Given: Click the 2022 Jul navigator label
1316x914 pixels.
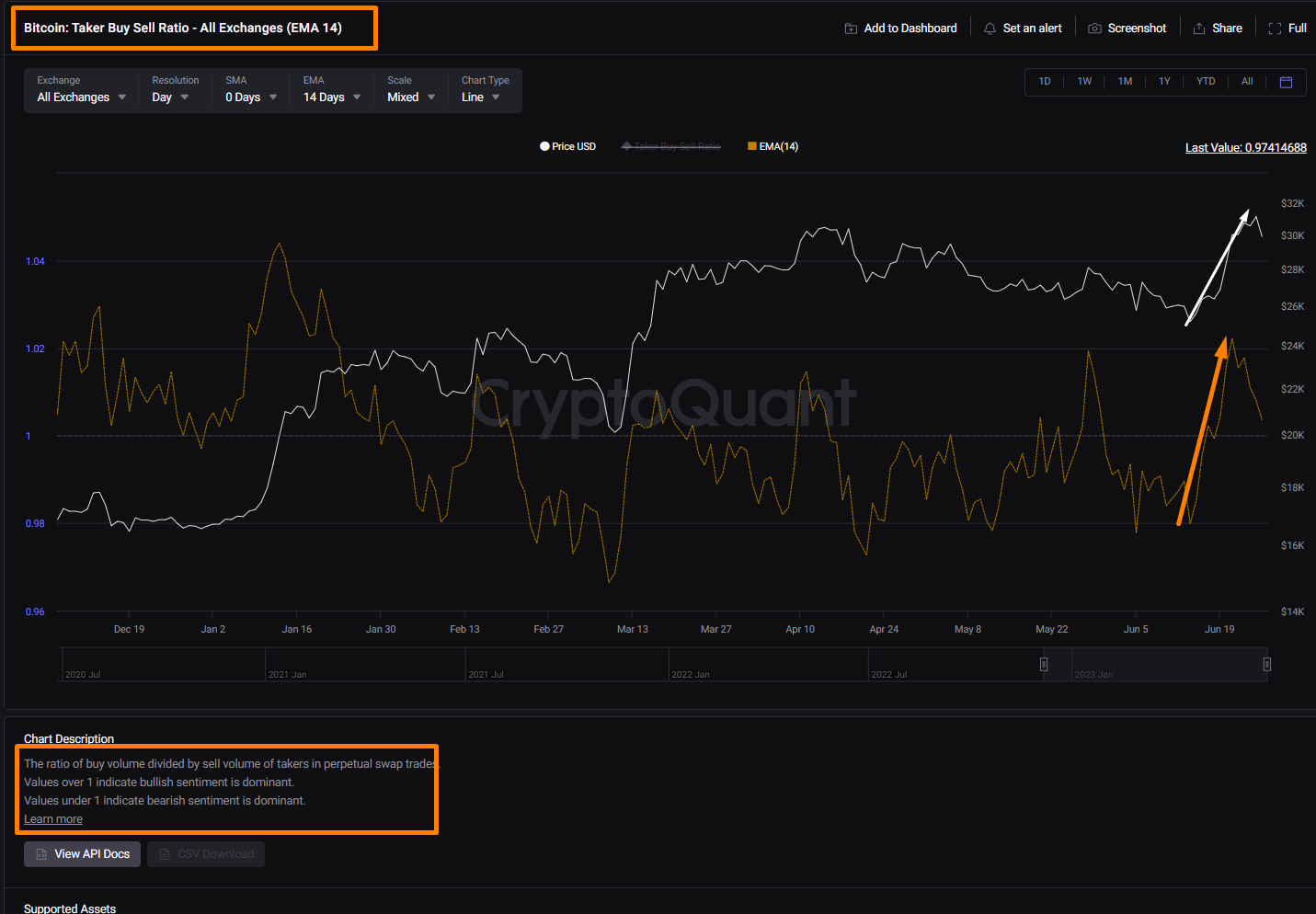Looking at the screenshot, I should click(x=888, y=674).
